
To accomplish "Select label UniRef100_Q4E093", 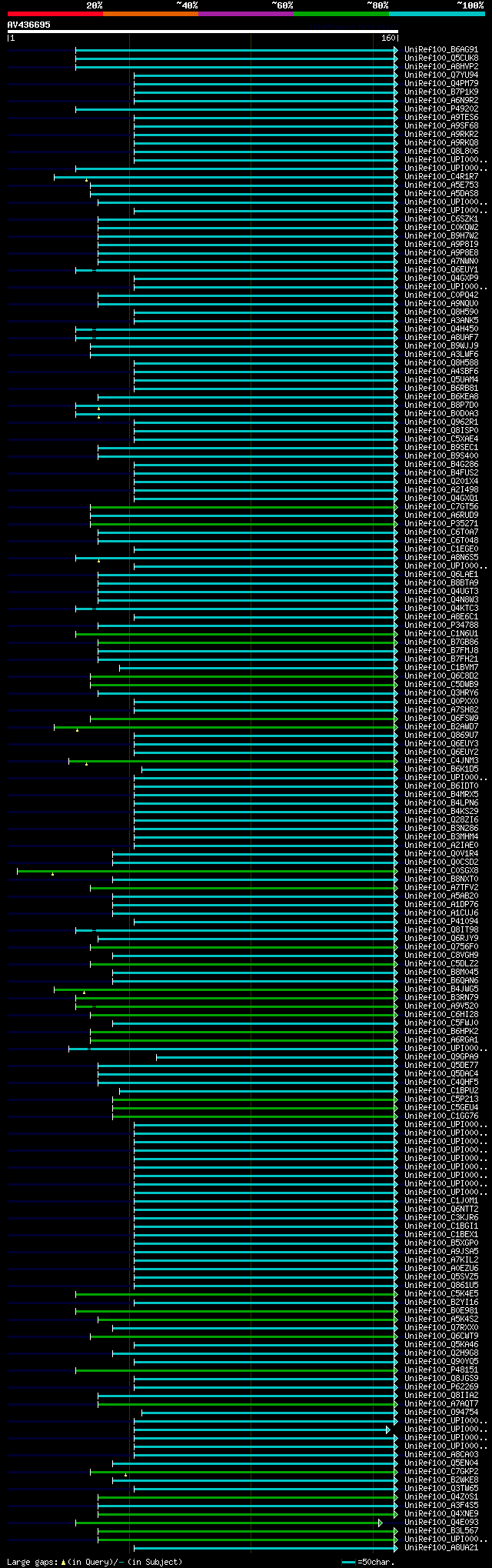I will [x=441, y=1523].
